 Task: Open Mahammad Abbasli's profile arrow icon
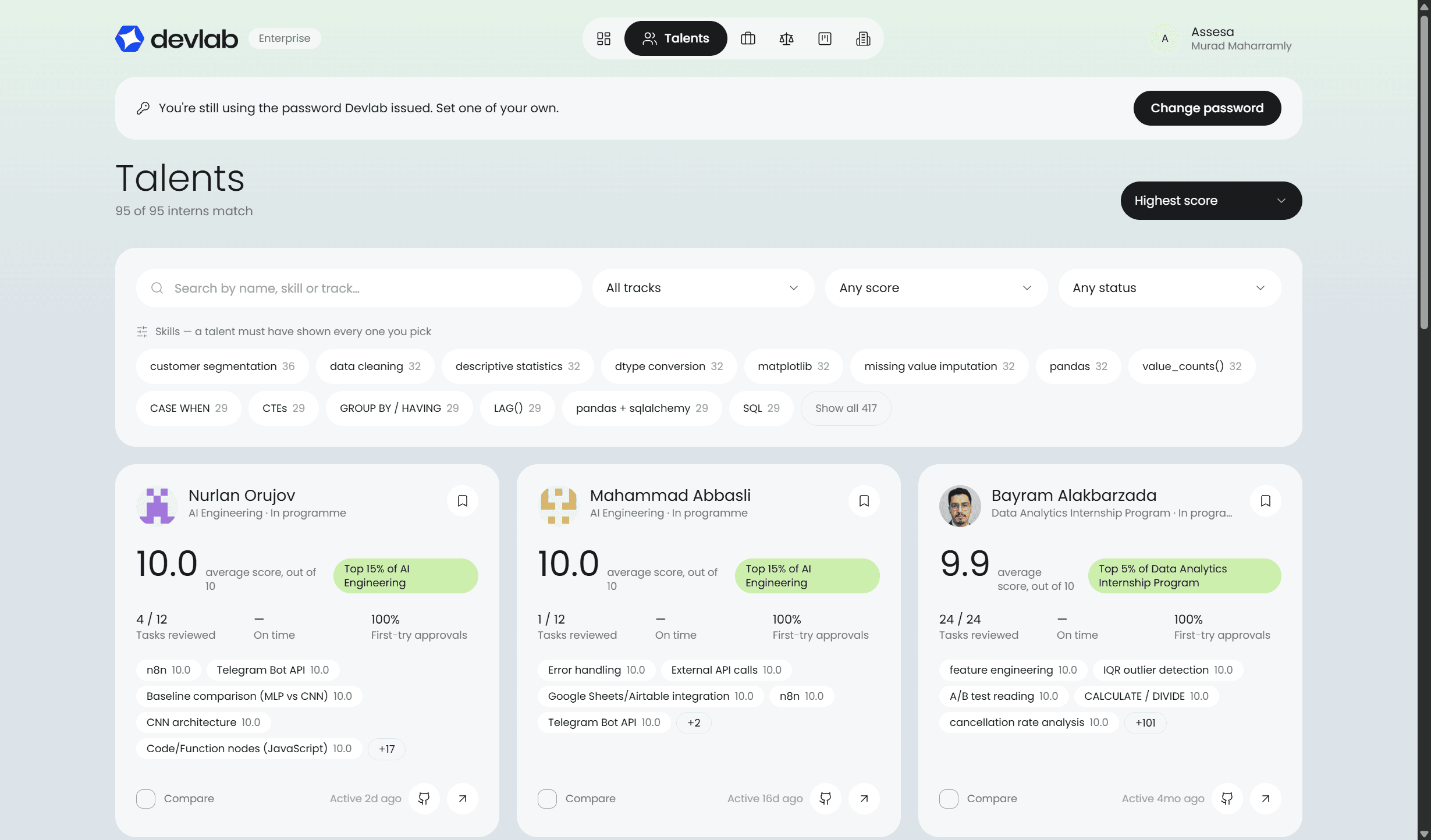(864, 799)
